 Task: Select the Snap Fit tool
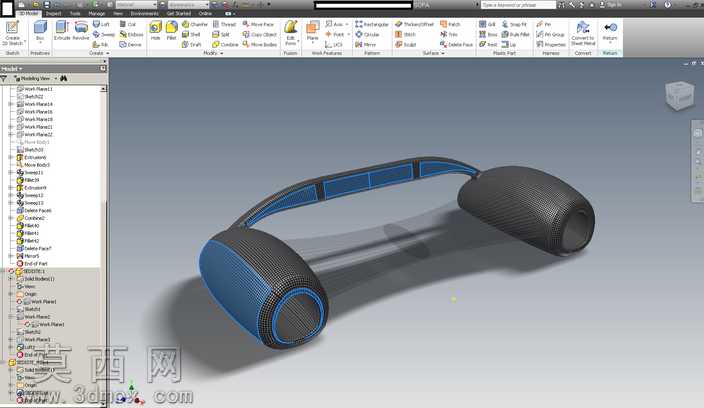(x=514, y=24)
